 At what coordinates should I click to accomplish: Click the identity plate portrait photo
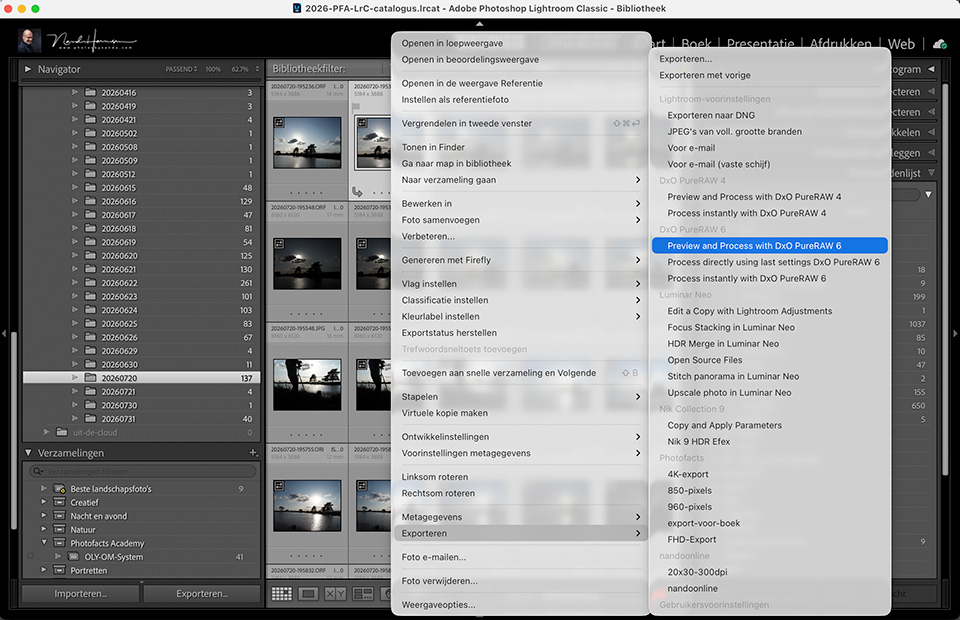pyautogui.click(x=29, y=40)
